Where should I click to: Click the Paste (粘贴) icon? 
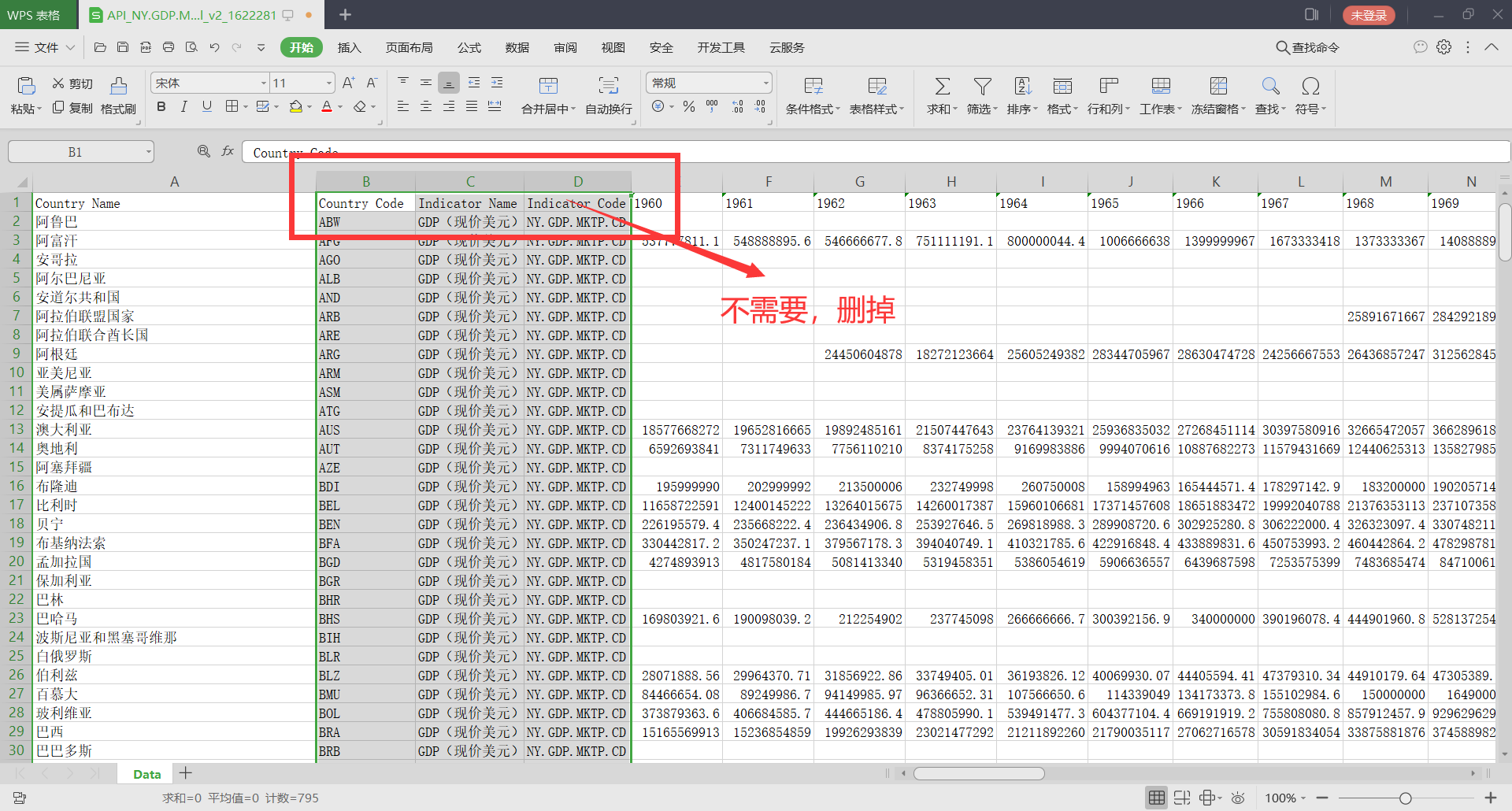coord(26,86)
